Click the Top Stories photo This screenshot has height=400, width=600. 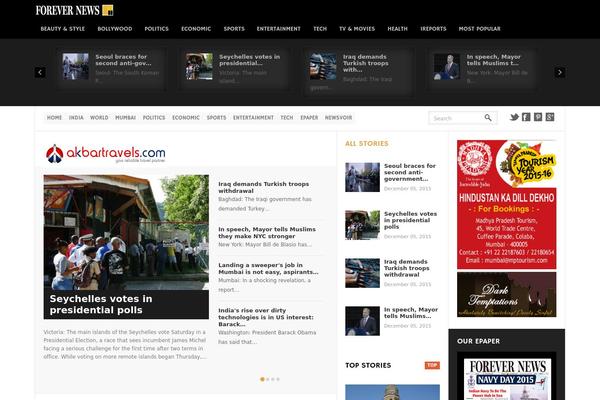point(392,392)
